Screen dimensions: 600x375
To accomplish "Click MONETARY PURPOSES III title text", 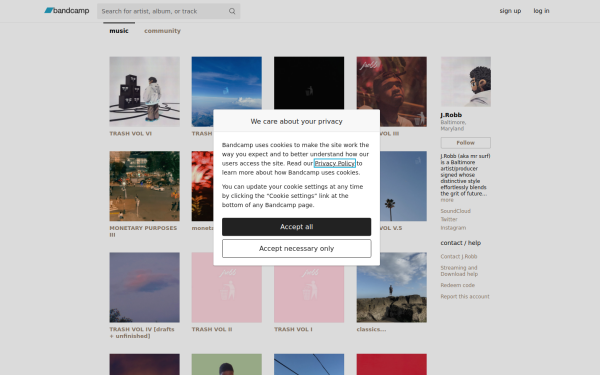I will coord(143,231).
